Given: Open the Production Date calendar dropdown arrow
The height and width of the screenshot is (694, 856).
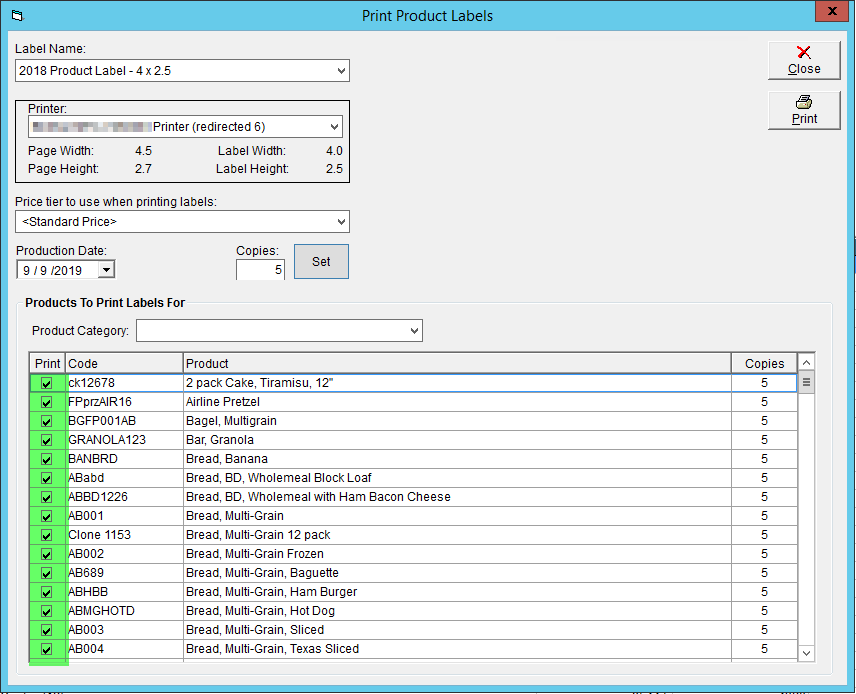Looking at the screenshot, I should coord(106,270).
